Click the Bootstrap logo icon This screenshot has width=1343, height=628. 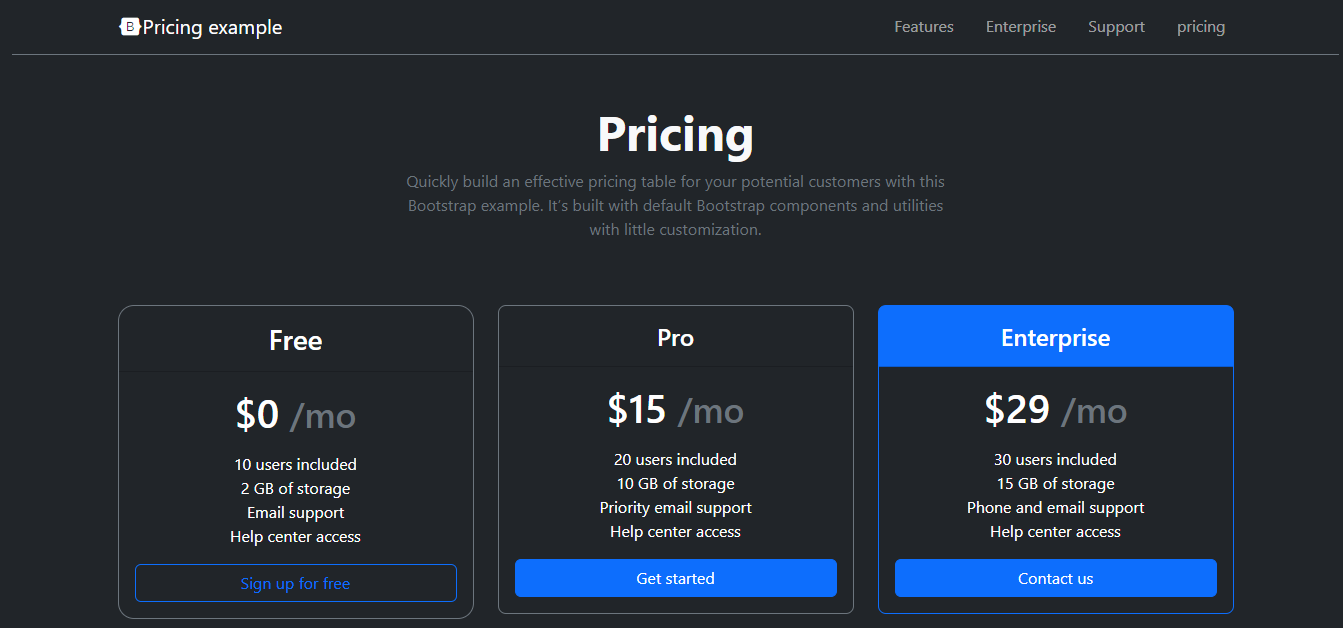point(129,27)
